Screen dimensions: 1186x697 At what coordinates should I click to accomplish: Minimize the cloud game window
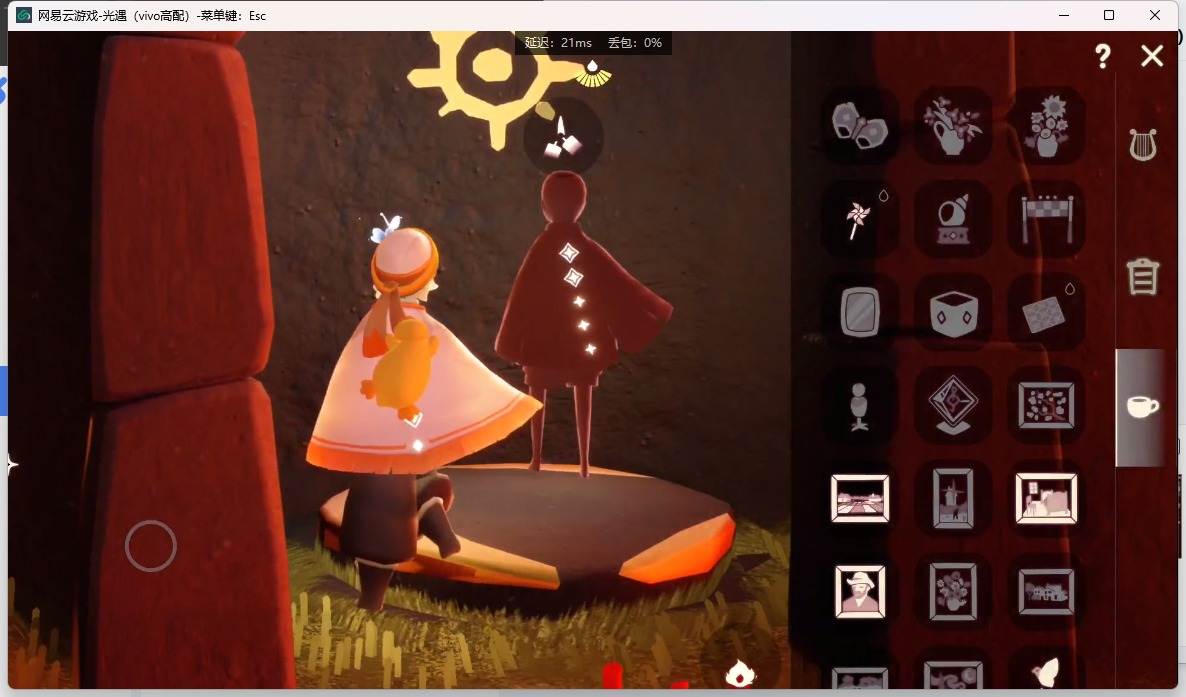(x=1064, y=15)
